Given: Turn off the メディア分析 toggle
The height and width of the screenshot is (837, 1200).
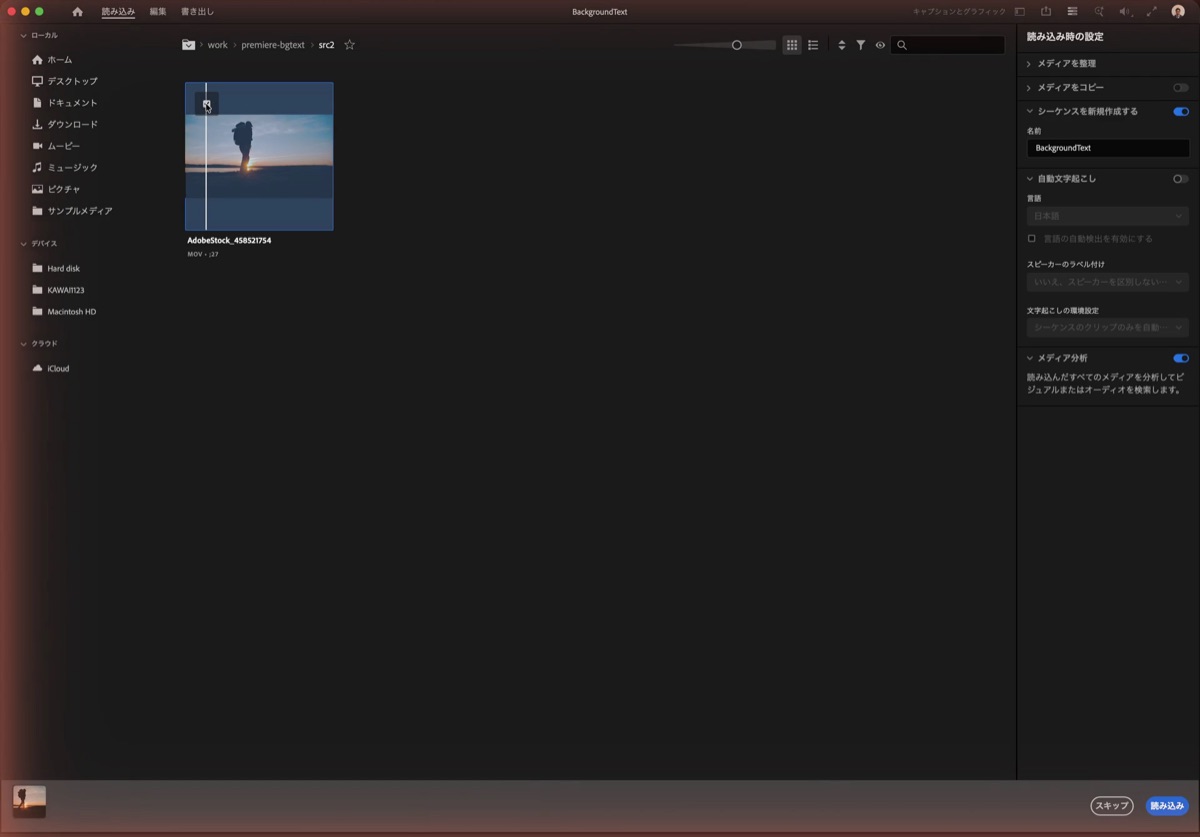Looking at the screenshot, I should 1181,358.
